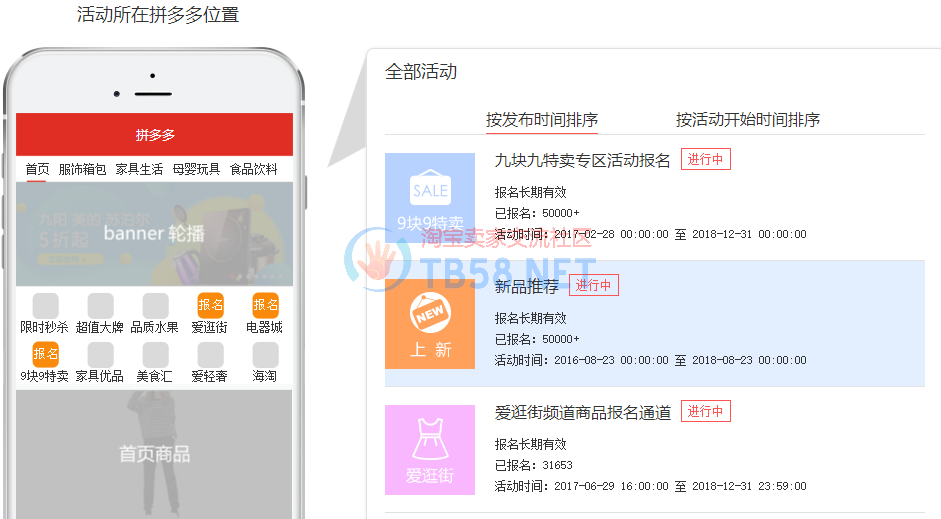Image resolution: width=941 pixels, height=519 pixels.
Task: Select the 食品饮料 tab
Action: (x=253, y=169)
